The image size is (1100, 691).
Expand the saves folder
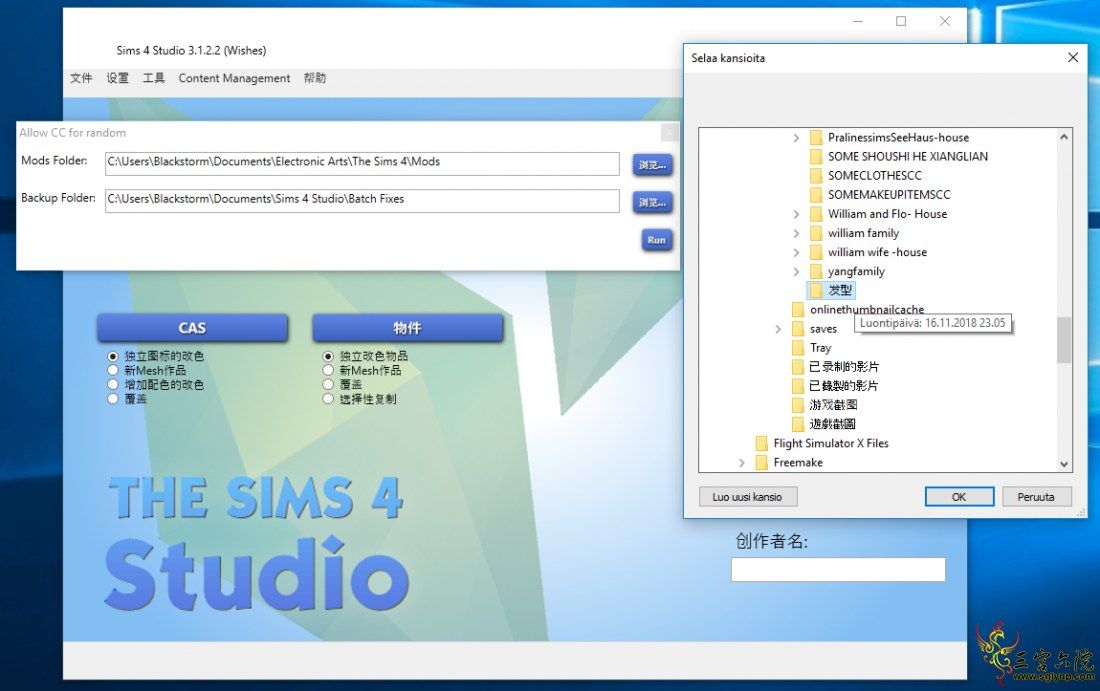point(778,328)
